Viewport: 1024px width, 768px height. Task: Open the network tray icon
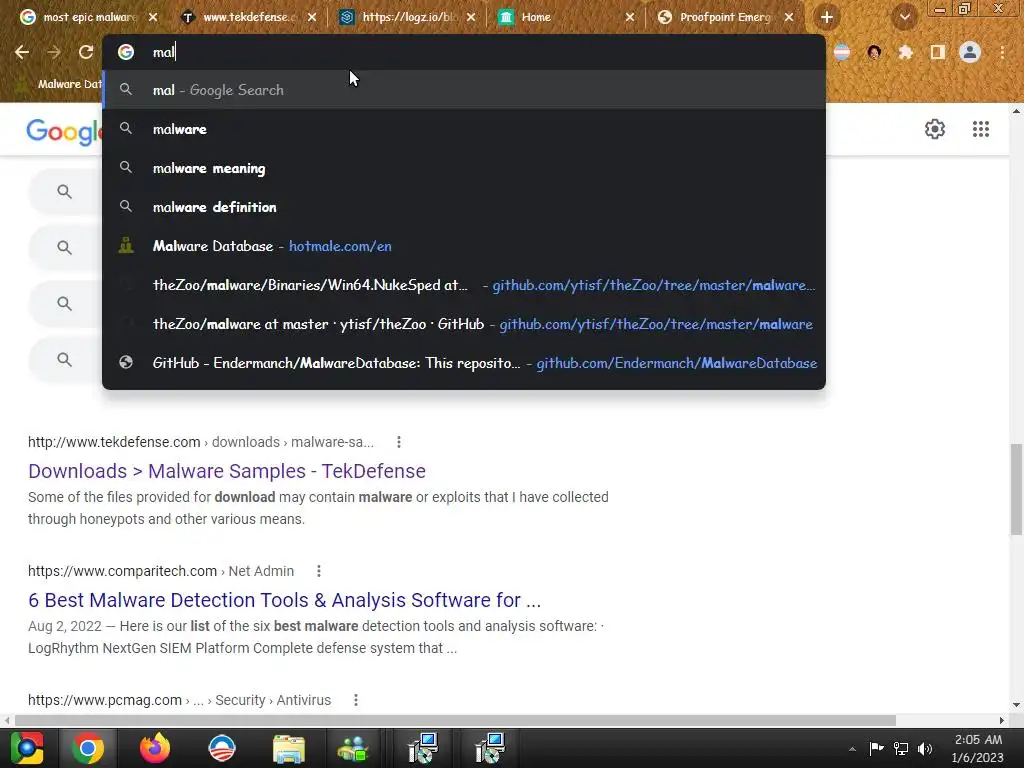[x=901, y=749]
